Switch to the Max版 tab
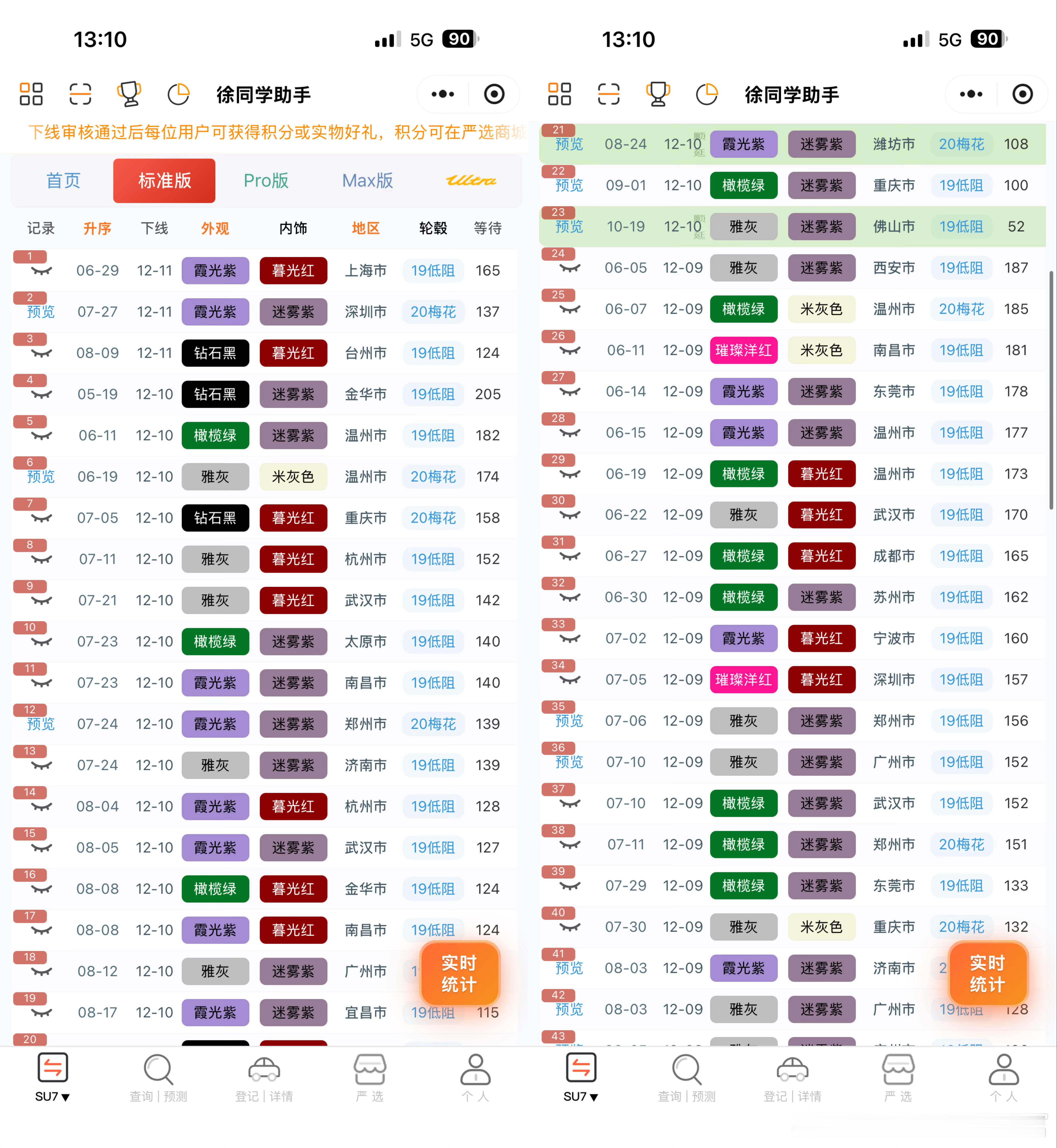 367,181
